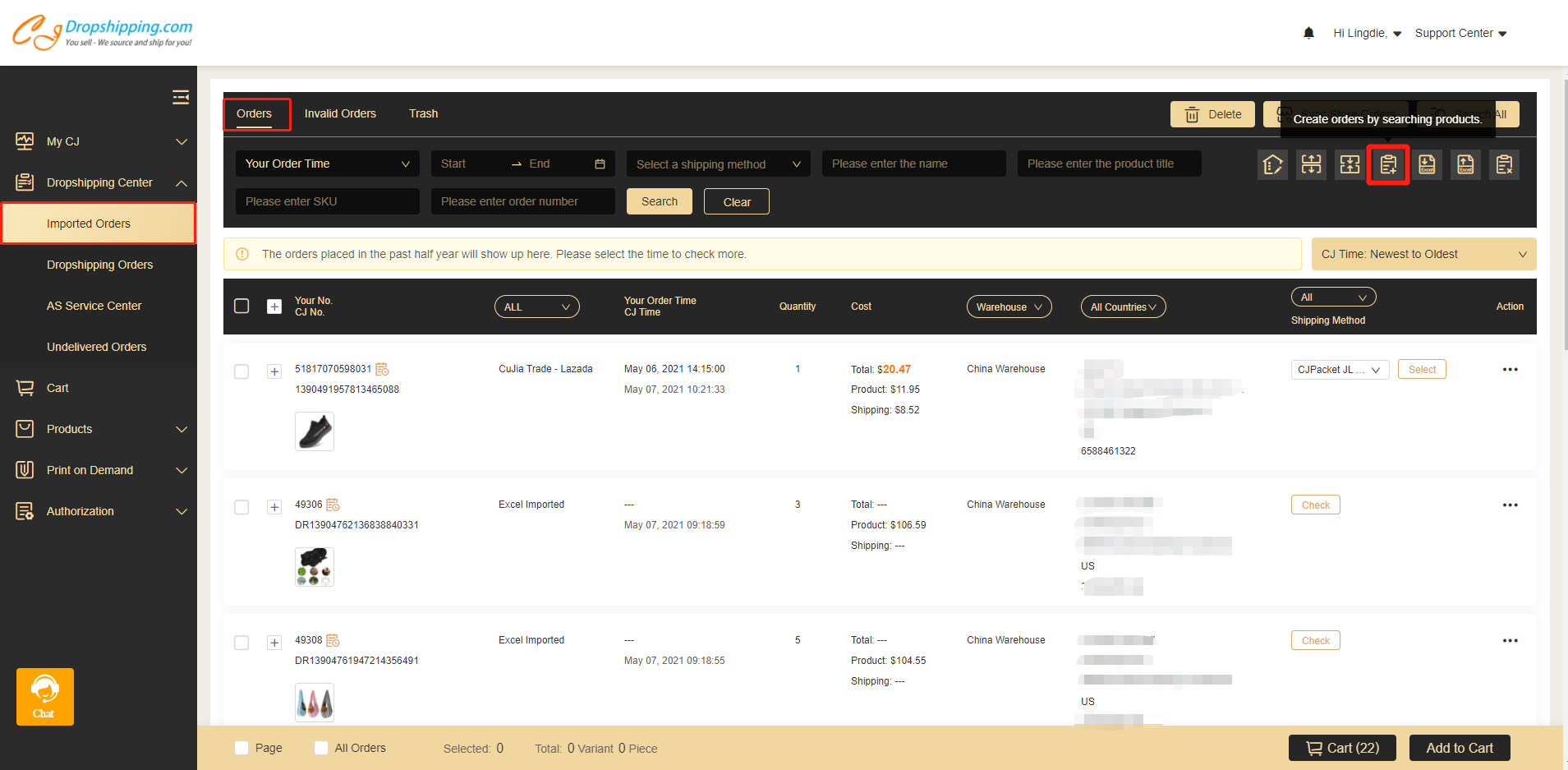Click the notification bell icon
1568x770 pixels.
click(x=1308, y=33)
